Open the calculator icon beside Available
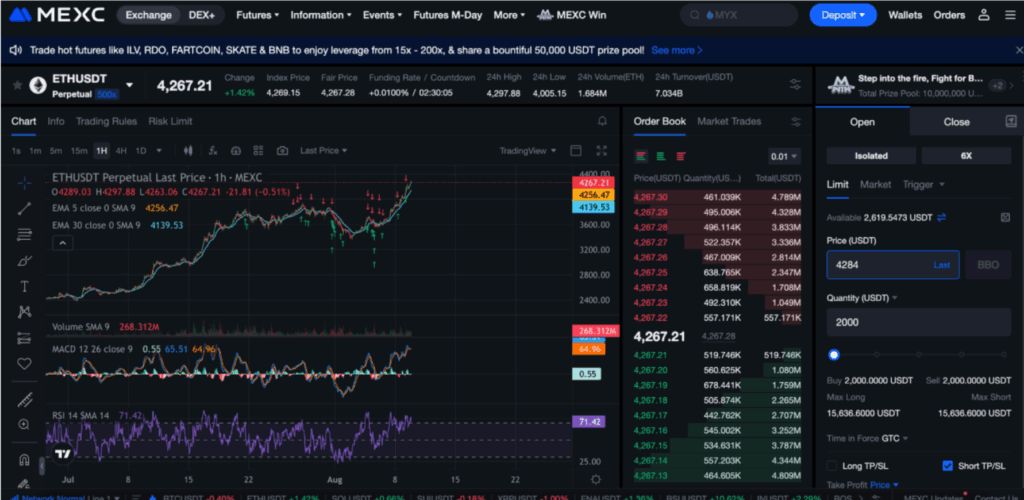Screen dimensions: 1024x500 pyautogui.click(x=1005, y=217)
